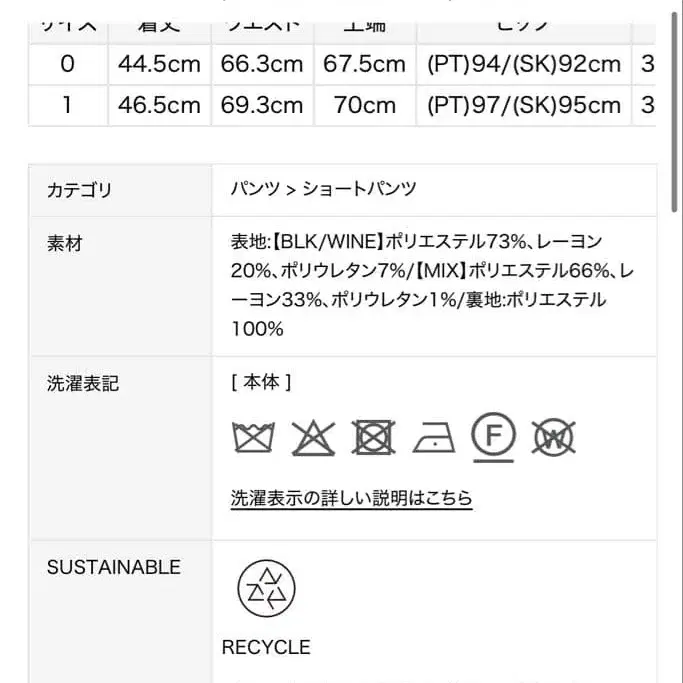Select the size 1 row label
The image size is (683, 683).
(x=67, y=105)
